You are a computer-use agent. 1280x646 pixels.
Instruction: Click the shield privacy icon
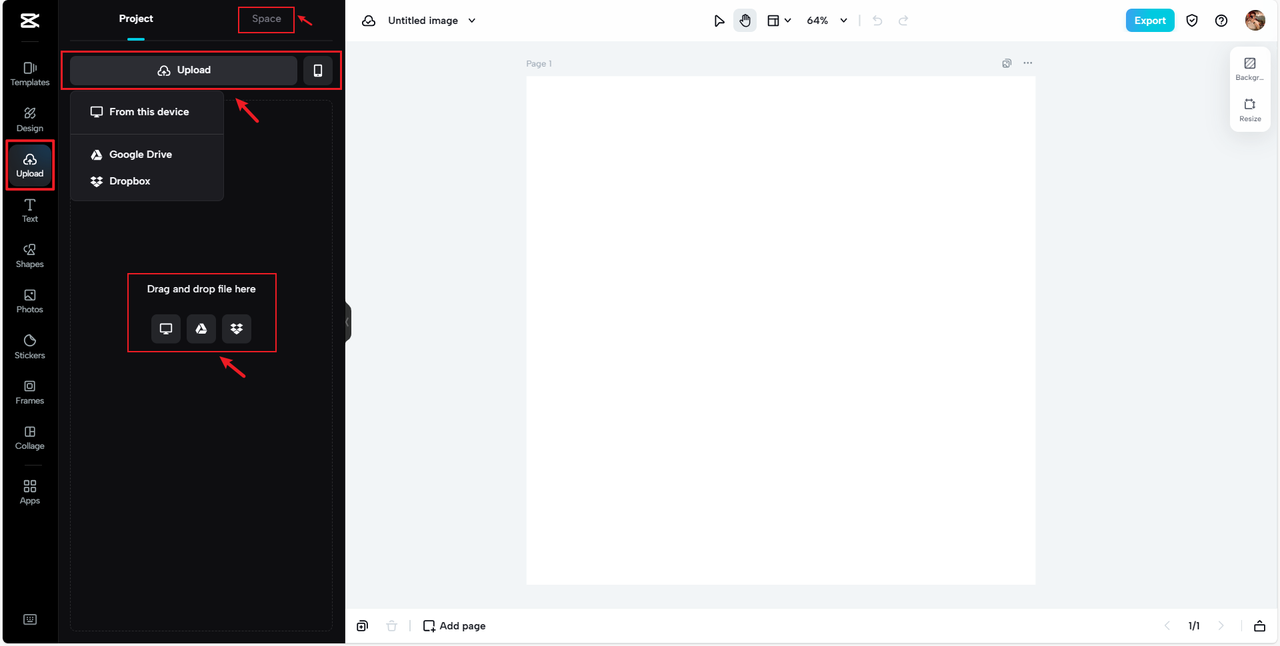(x=1192, y=20)
